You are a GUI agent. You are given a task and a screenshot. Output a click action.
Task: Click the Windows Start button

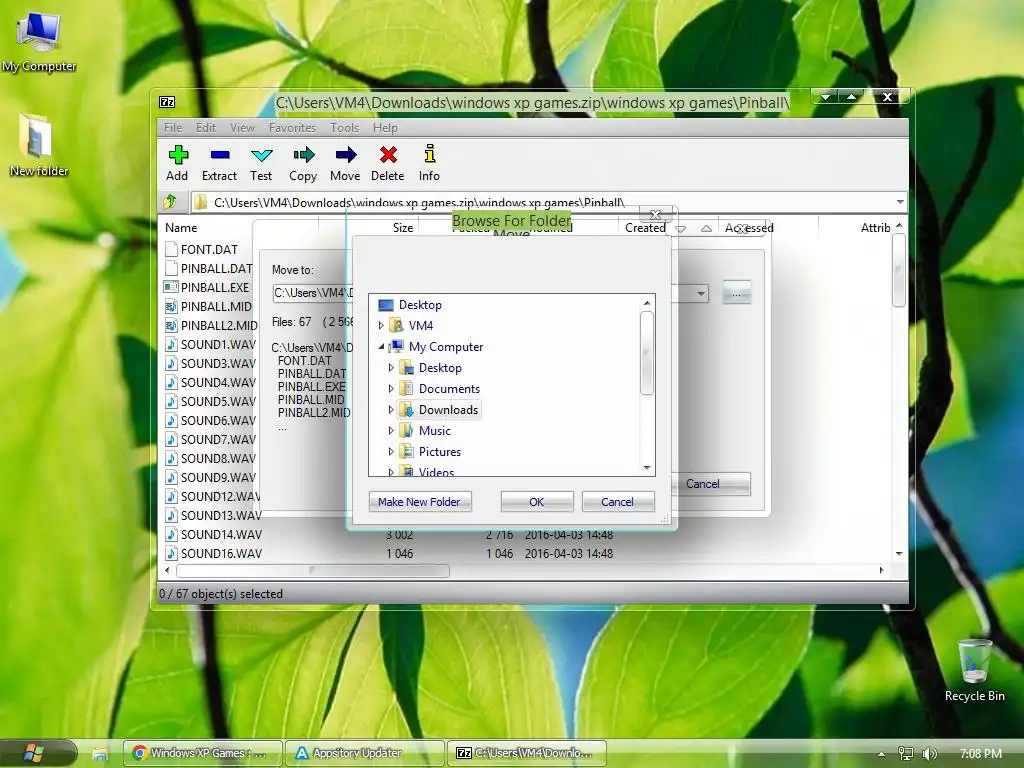(34, 753)
